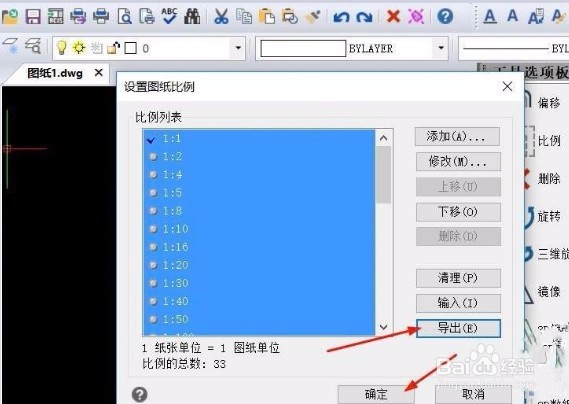The width and height of the screenshot is (569, 404).
Task: Click layer 0 color square
Action: click(x=131, y=48)
